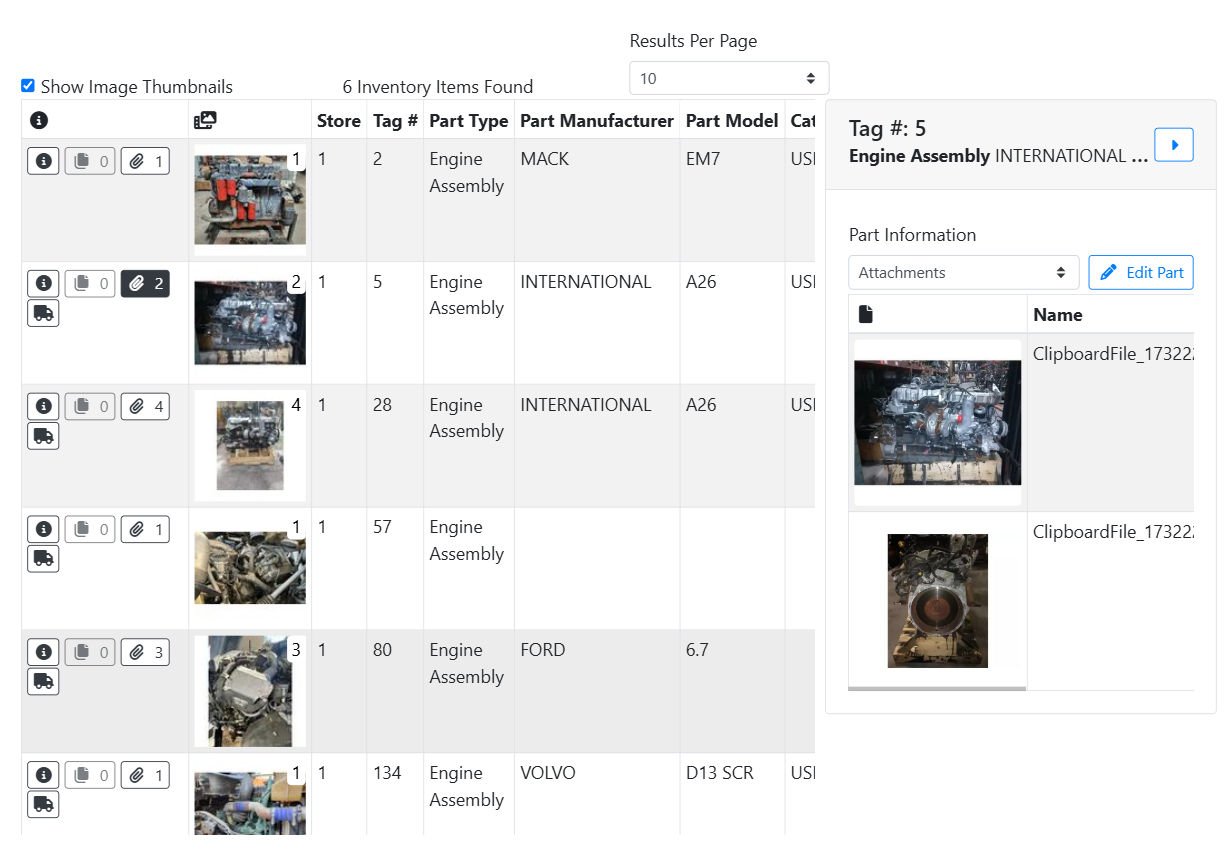Open MACK EM7 engine thumbnail
The width and height of the screenshot is (1231, 849).
[x=250, y=200]
